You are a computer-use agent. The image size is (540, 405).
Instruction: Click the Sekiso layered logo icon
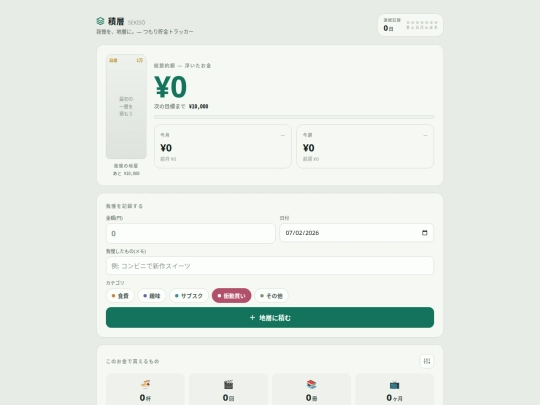100,21
